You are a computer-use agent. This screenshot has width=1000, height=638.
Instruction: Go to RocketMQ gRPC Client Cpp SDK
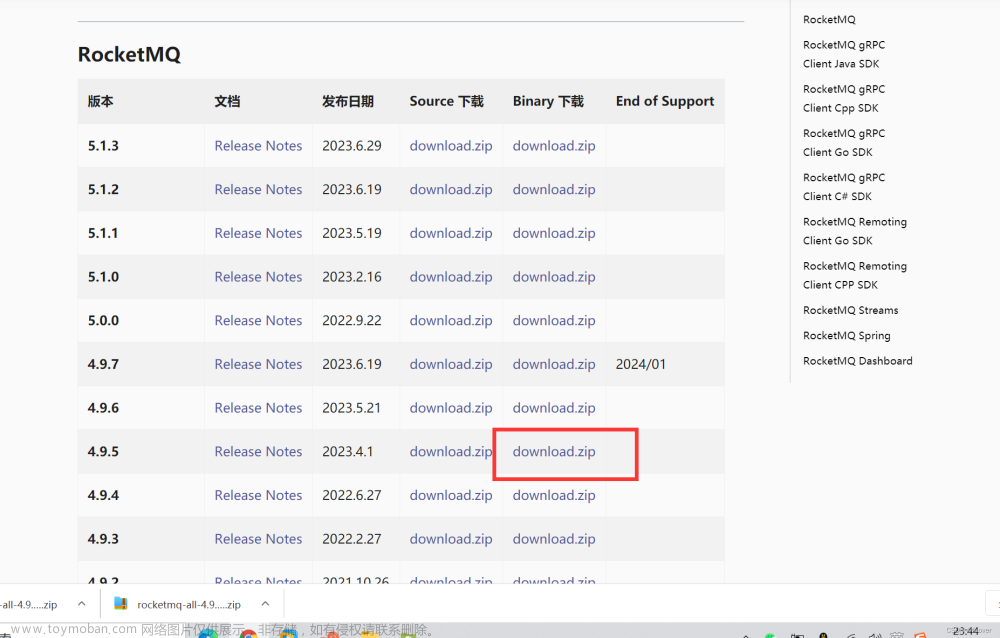pyautogui.click(x=844, y=98)
